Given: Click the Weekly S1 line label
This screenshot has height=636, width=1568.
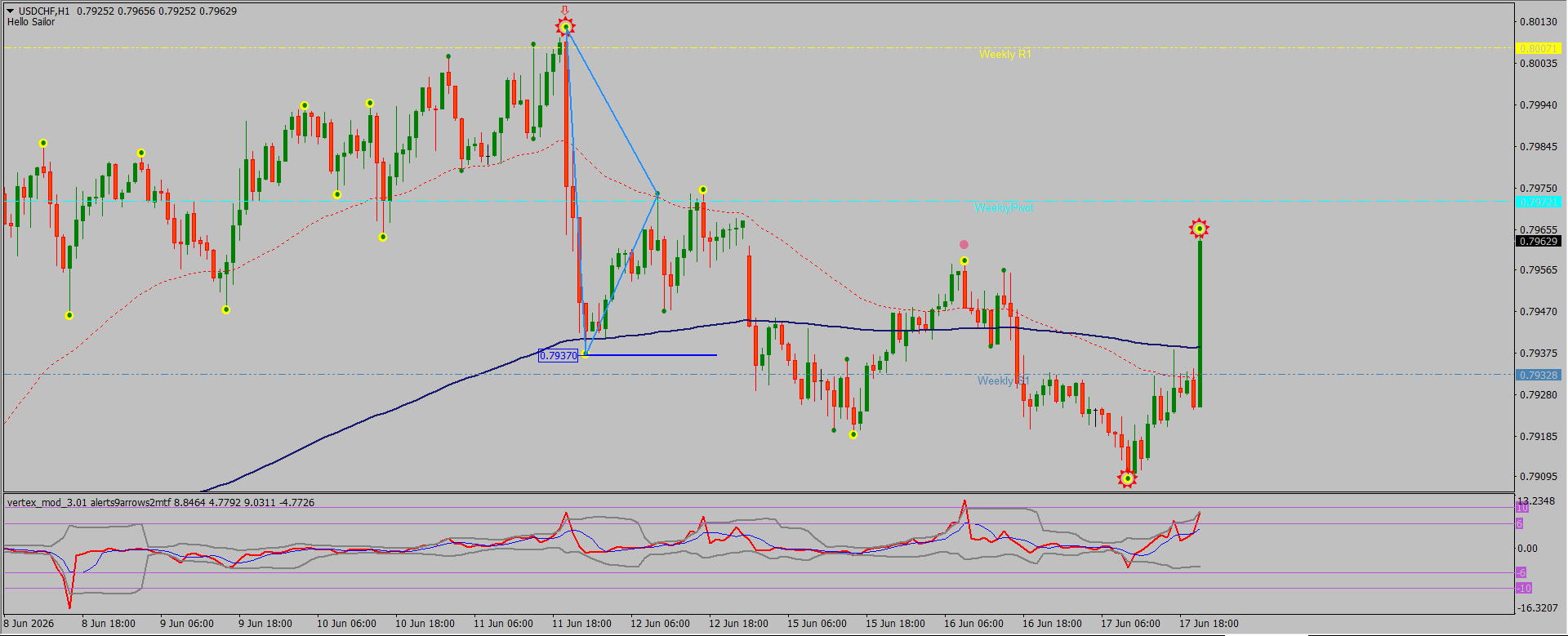Looking at the screenshot, I should (x=1003, y=380).
